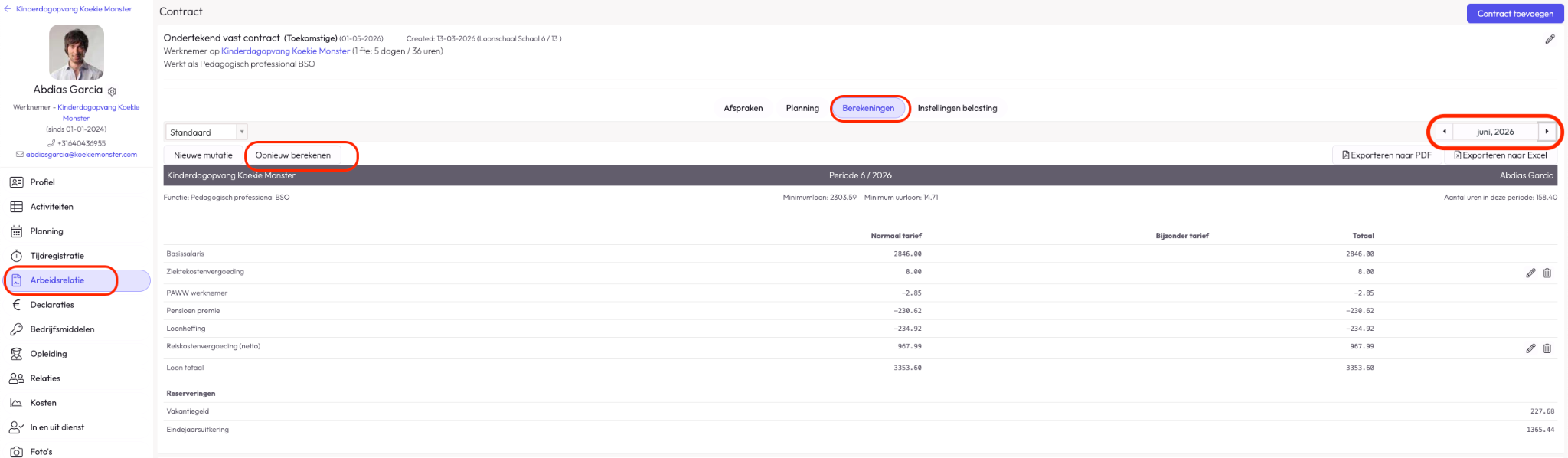Go to next month after juni, 2026
The height and width of the screenshot is (458, 1568).
pos(1547,132)
